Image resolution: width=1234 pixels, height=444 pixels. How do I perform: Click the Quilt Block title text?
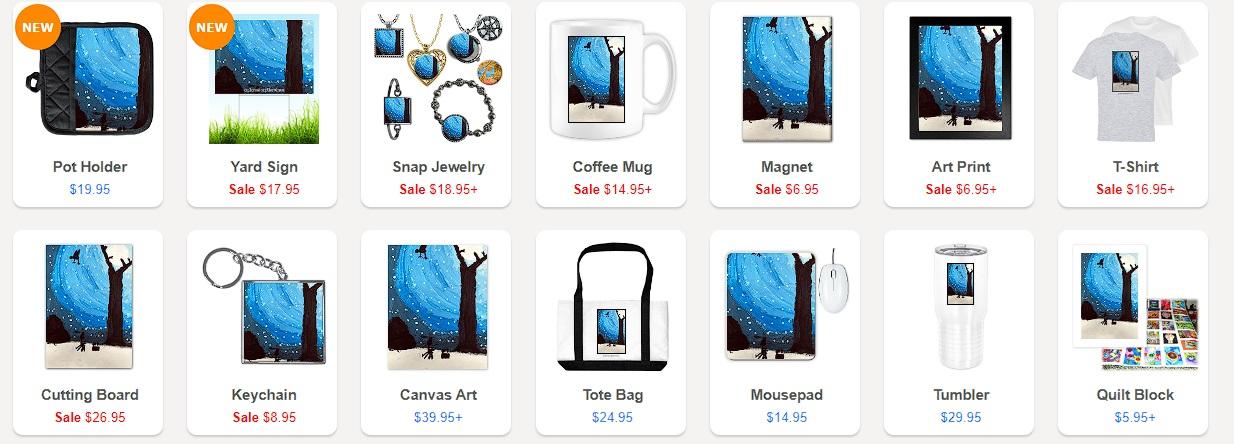[1134, 395]
